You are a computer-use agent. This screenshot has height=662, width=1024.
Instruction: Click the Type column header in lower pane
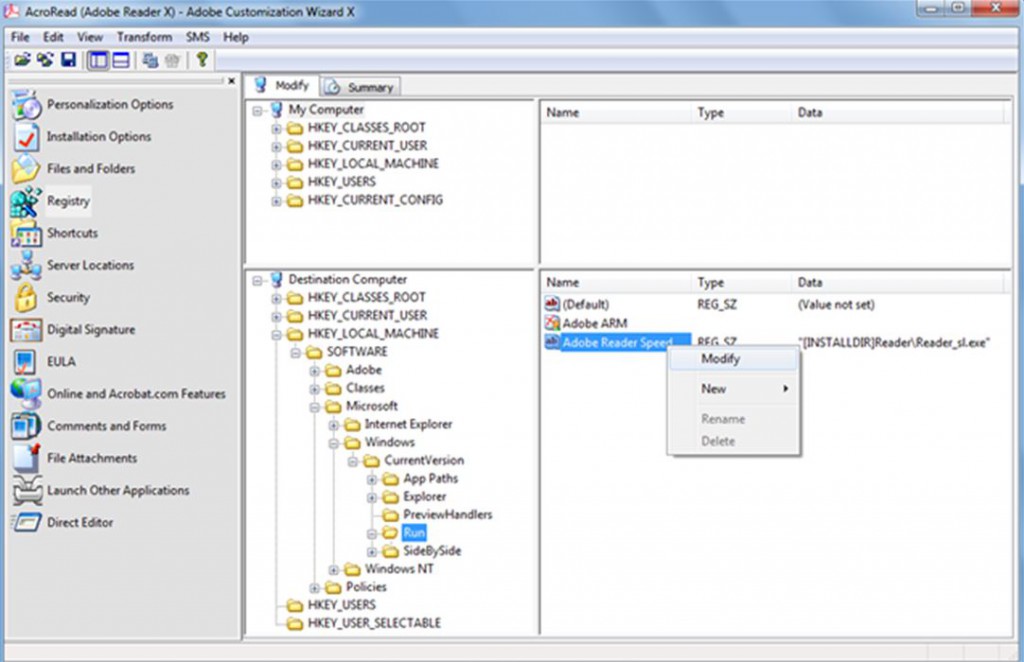(x=741, y=283)
